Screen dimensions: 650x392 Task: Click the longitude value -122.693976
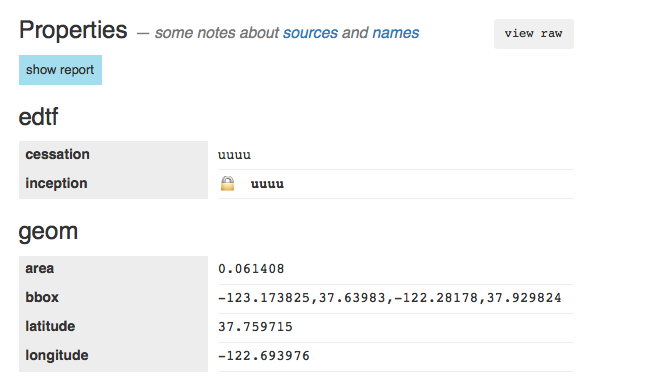pos(264,356)
